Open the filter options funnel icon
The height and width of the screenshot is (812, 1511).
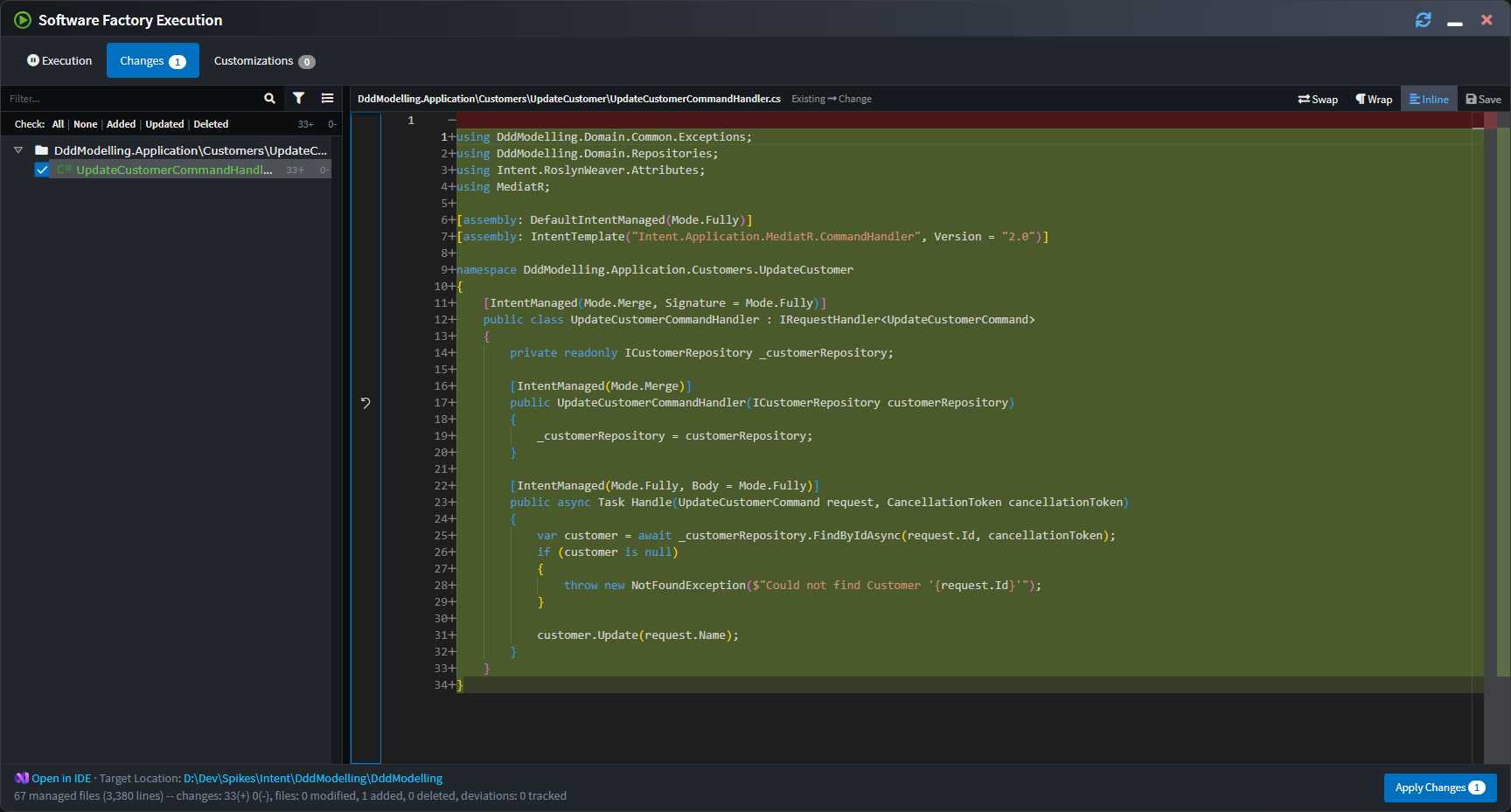(299, 99)
